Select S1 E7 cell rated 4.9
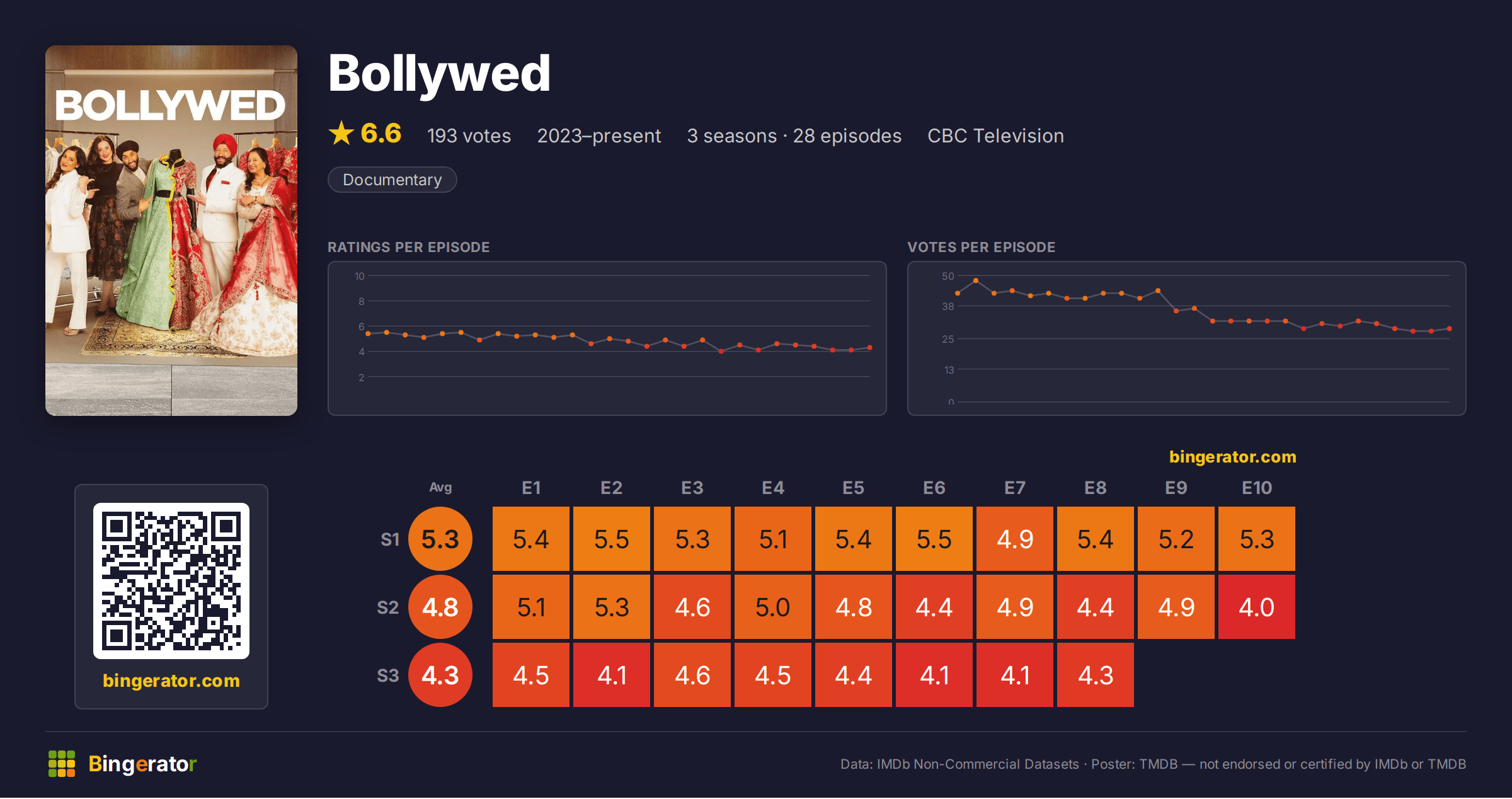The image size is (1512, 799). [1015, 539]
